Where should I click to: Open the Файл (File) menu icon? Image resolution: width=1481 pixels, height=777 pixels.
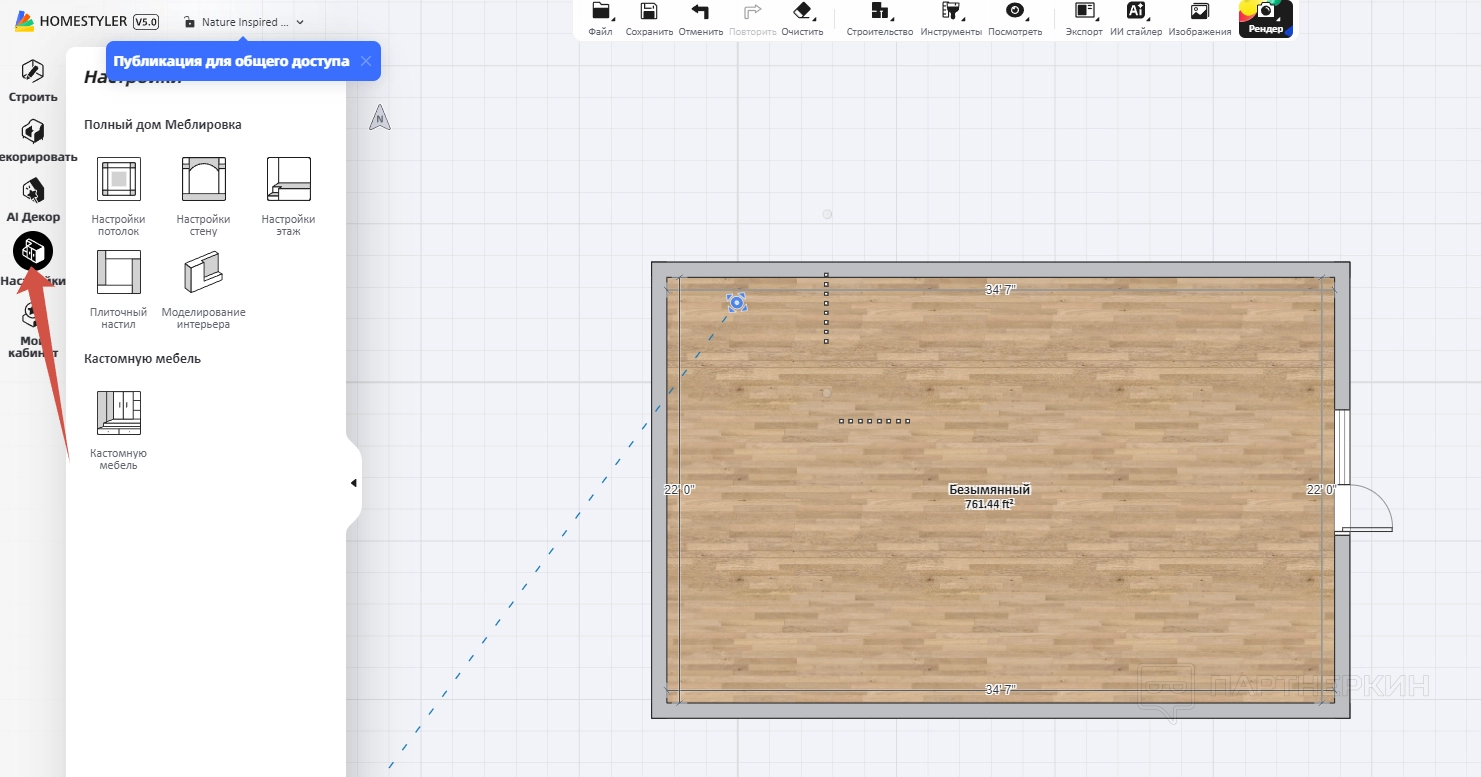pos(600,12)
